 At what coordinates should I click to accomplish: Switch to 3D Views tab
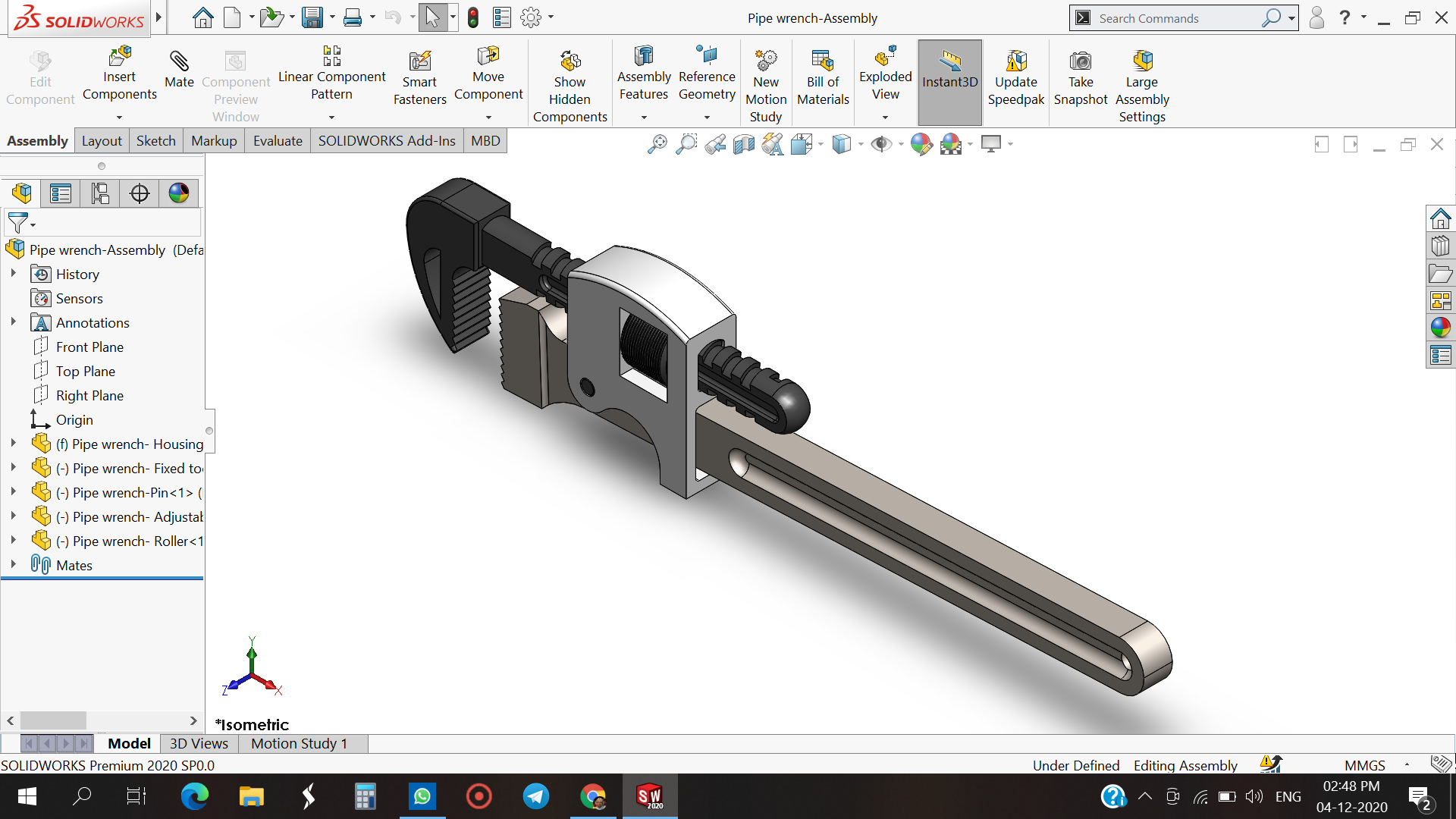point(199,744)
